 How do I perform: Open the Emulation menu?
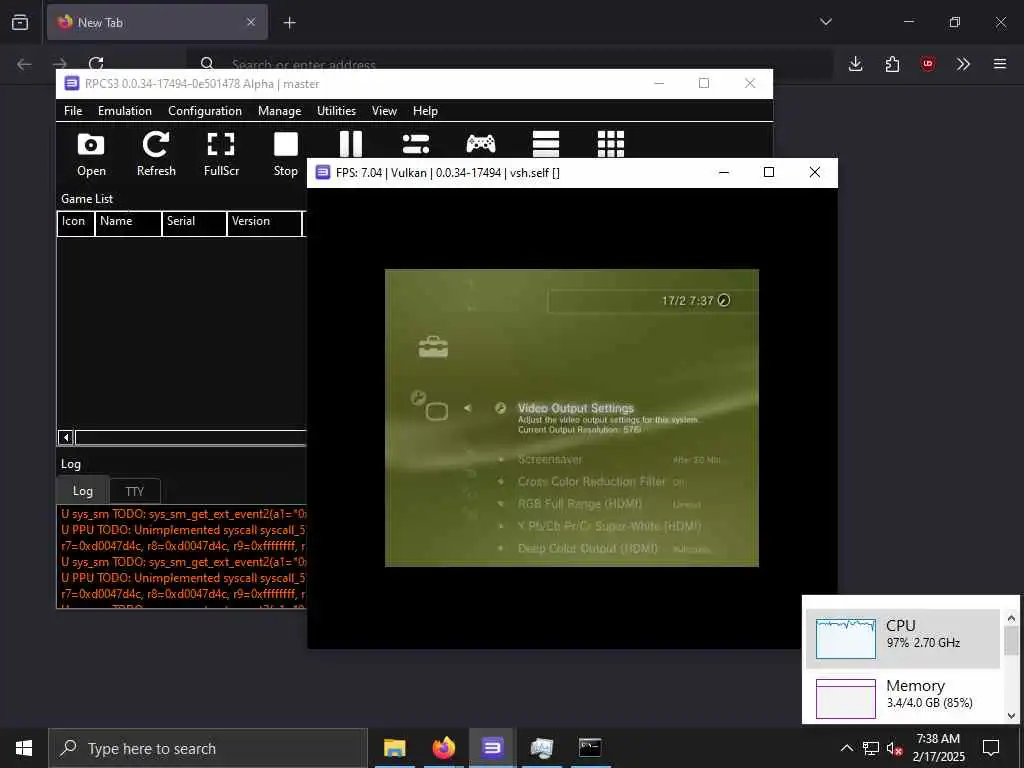[125, 111]
